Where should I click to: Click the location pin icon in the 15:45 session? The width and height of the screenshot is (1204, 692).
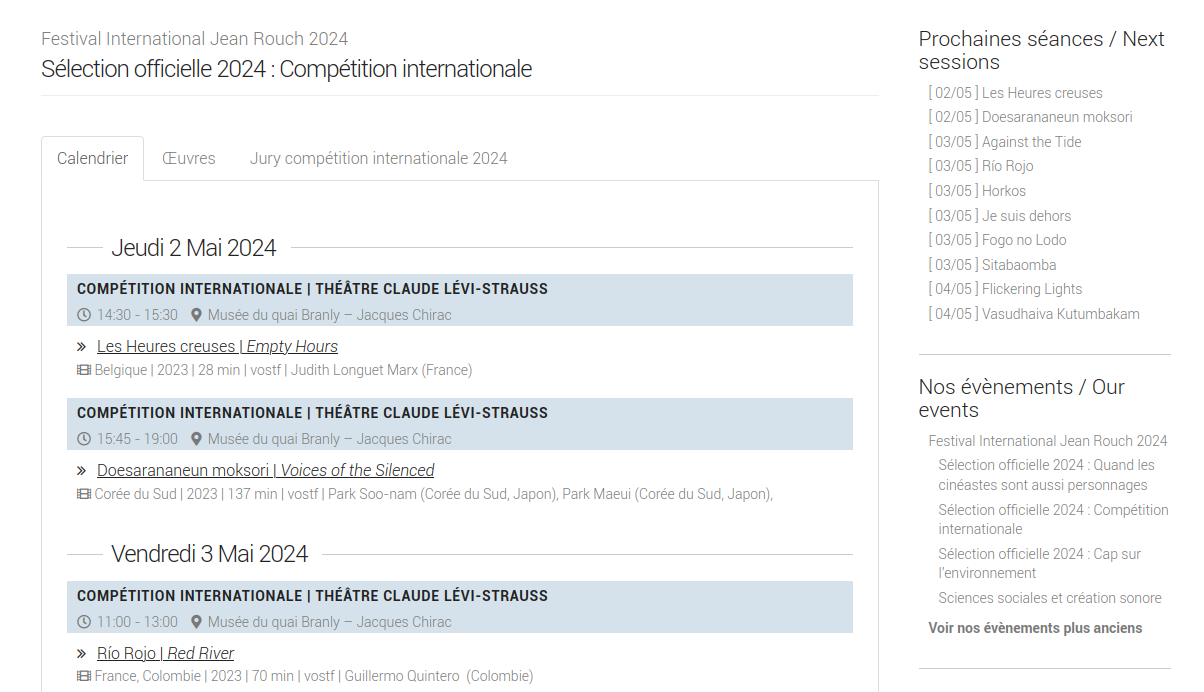click(x=197, y=439)
